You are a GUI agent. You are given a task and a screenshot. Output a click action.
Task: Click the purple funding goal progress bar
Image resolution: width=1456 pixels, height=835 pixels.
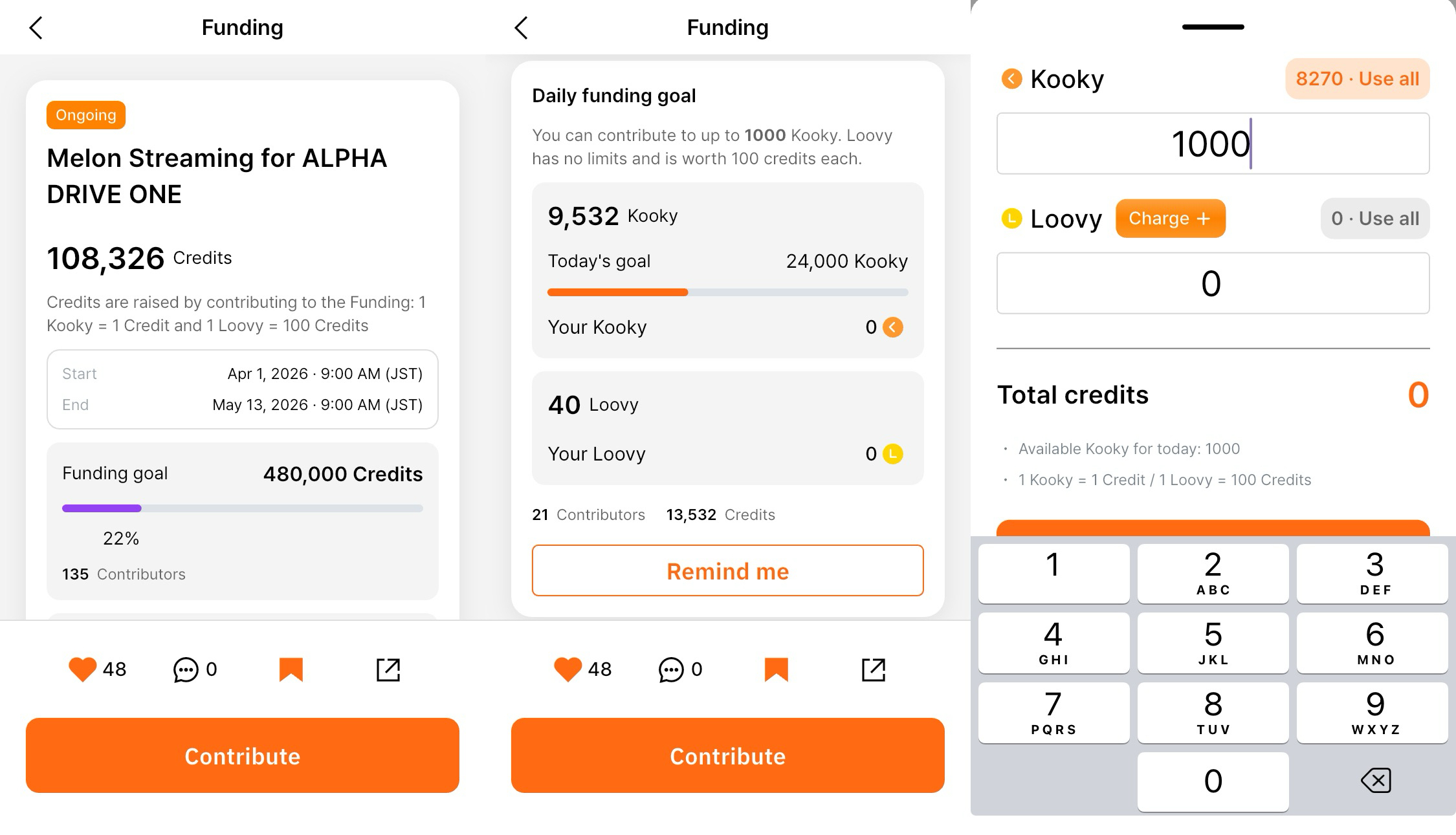click(x=242, y=508)
